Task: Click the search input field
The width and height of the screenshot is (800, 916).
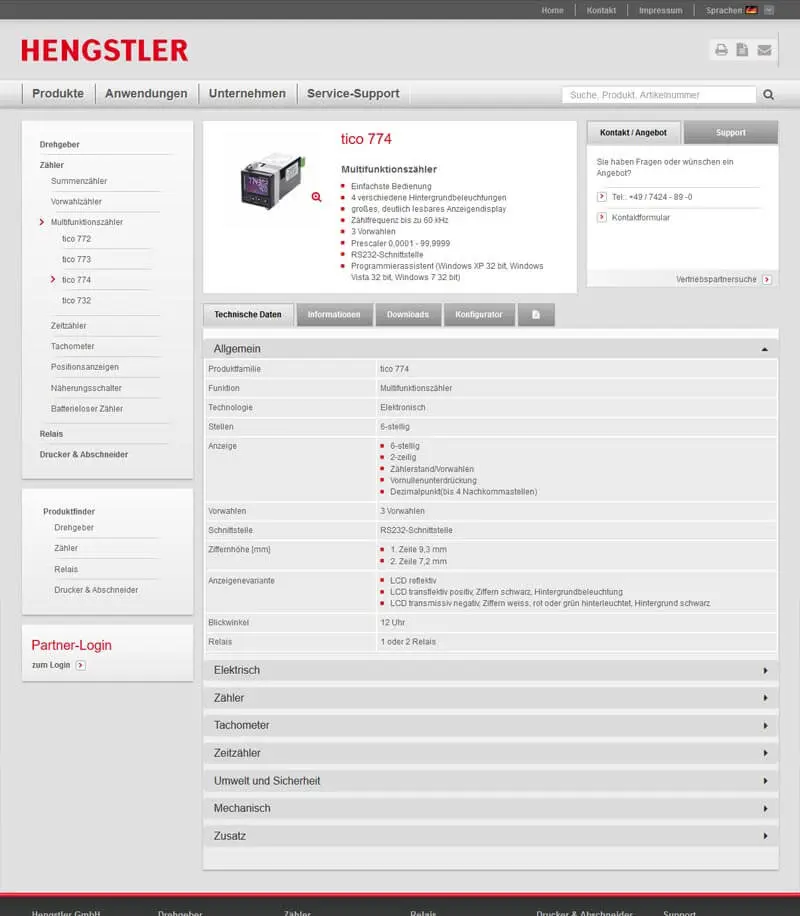Action: pyautogui.click(x=658, y=95)
